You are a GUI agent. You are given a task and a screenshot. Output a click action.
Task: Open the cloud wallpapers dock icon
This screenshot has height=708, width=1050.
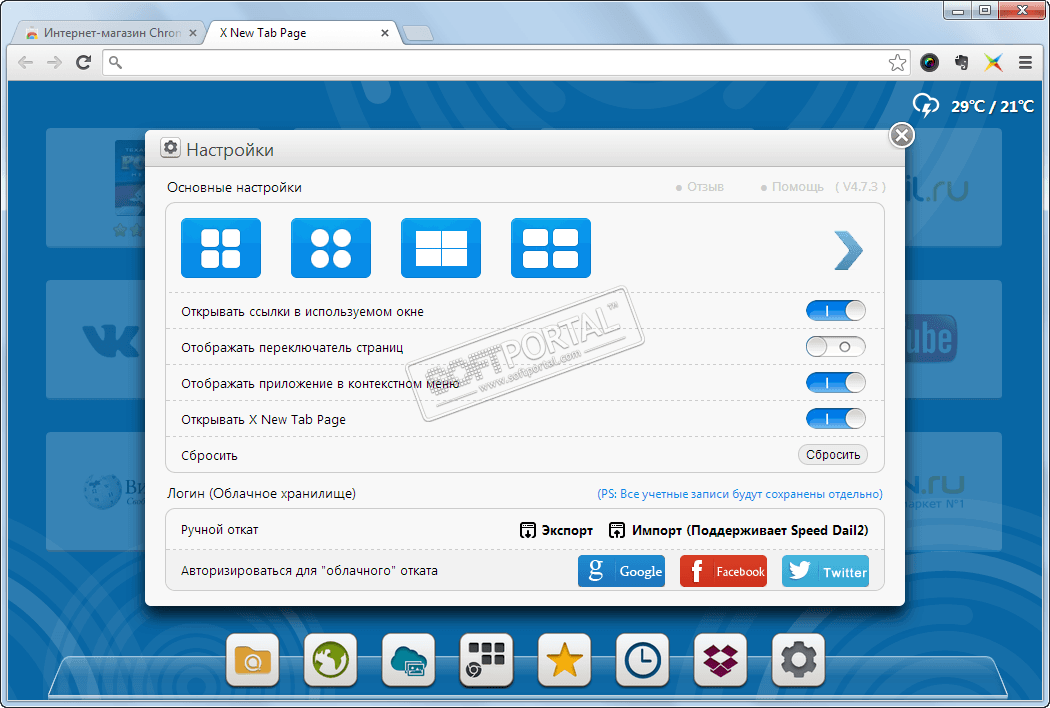tap(408, 660)
